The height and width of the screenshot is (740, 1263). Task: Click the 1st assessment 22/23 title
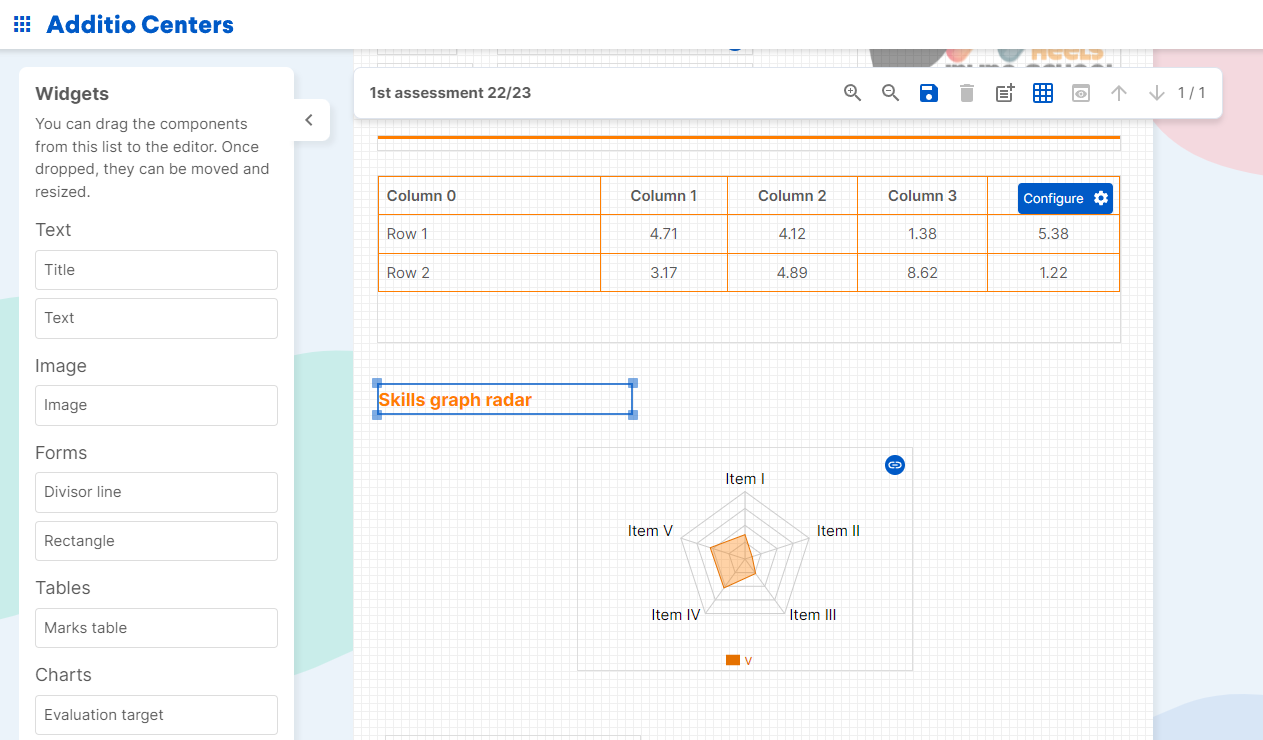pos(450,93)
